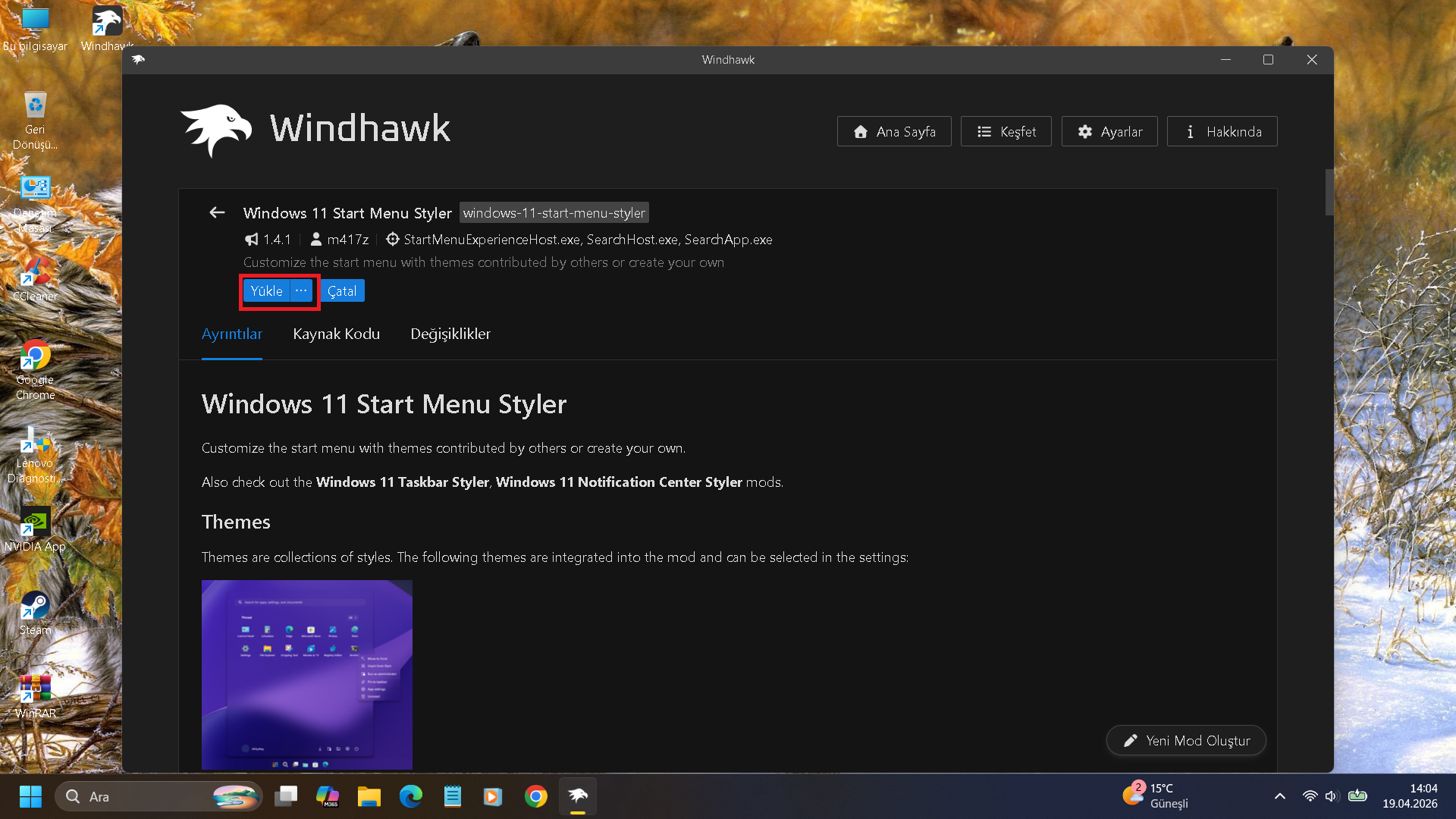Open Microsoft 365 Copilot from taskbar

328,797
